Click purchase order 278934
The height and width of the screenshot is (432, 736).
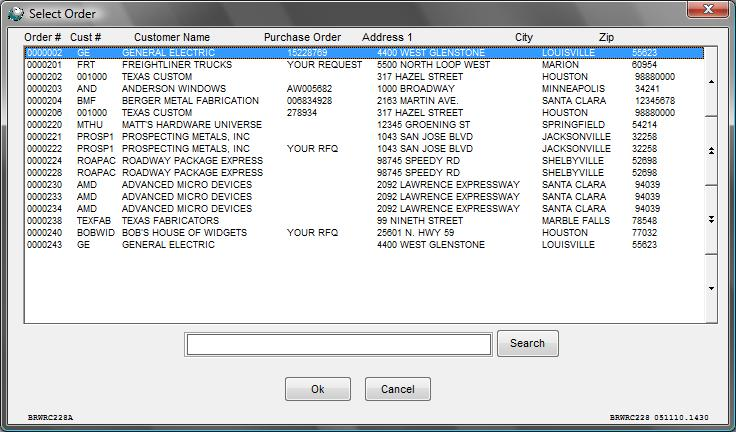click(302, 113)
